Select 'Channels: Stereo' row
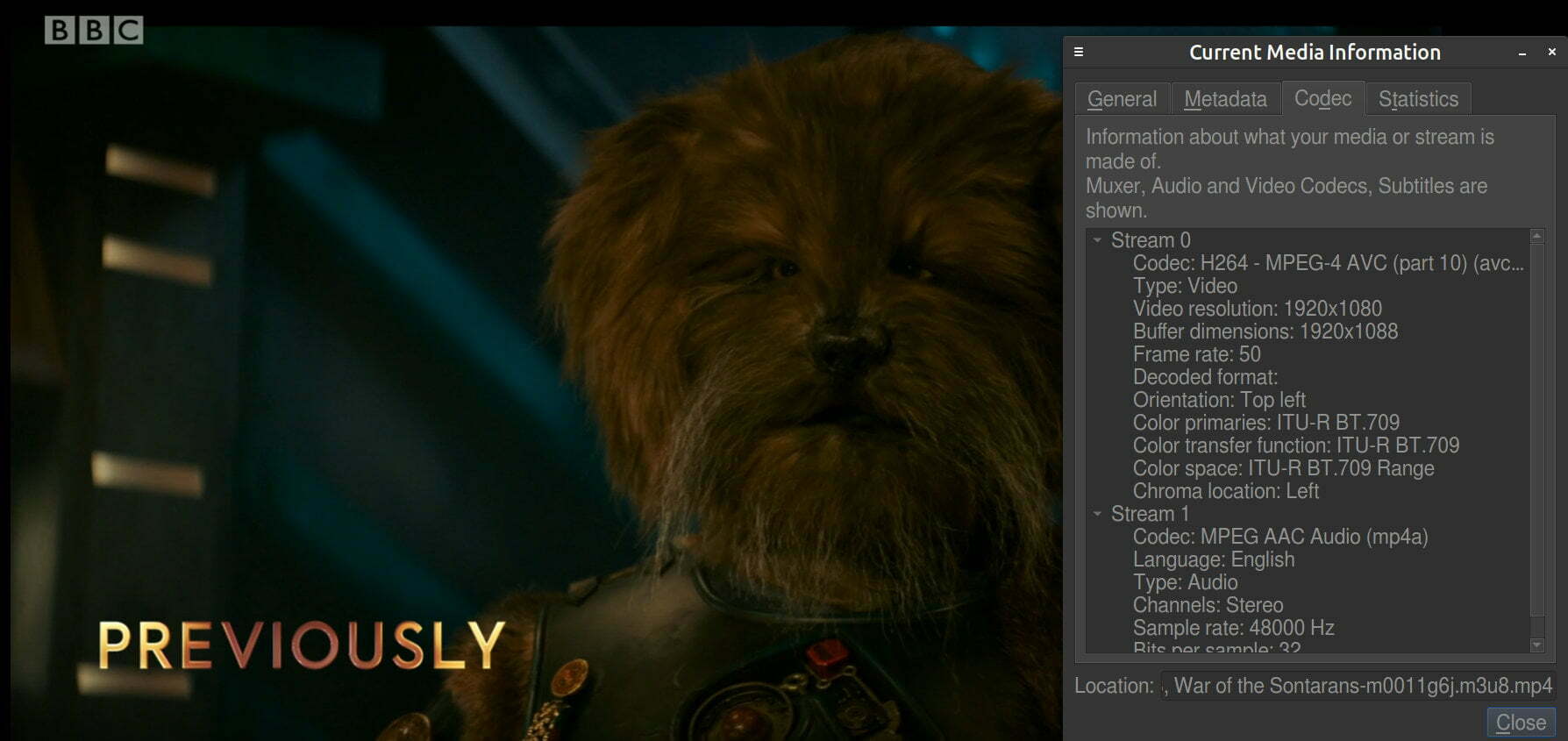 tap(1308, 604)
